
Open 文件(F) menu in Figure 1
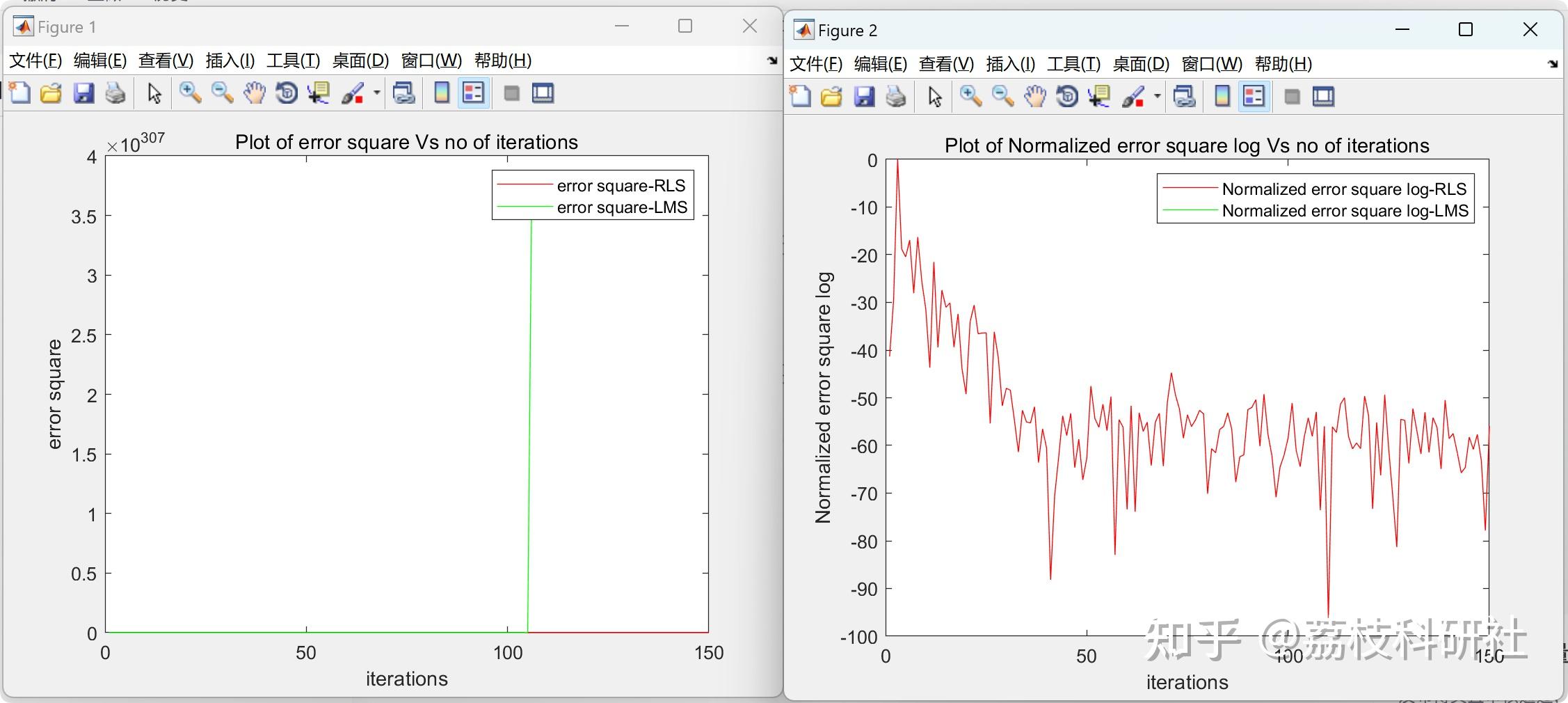tap(35, 61)
